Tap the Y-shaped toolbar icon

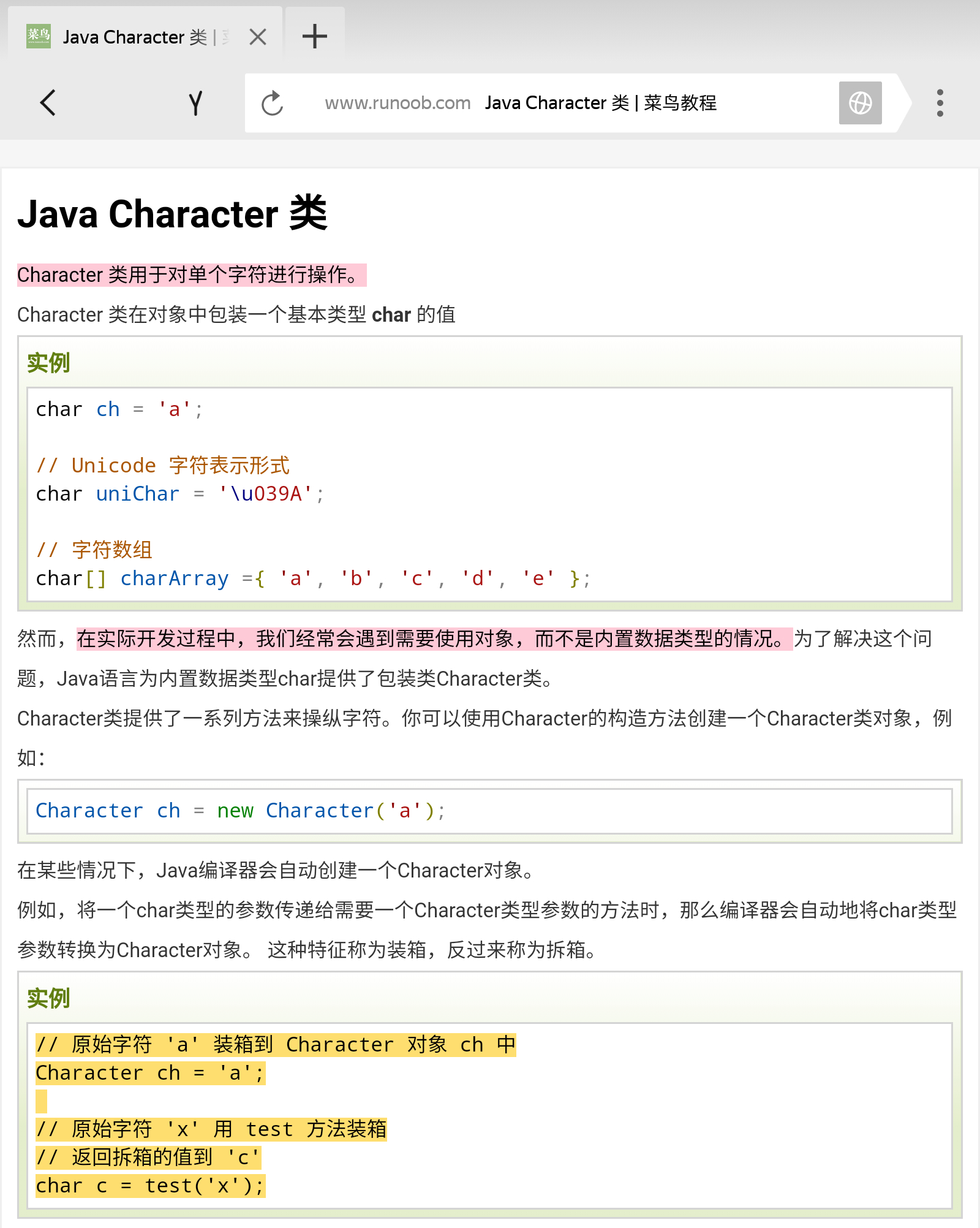pyautogui.click(x=195, y=103)
